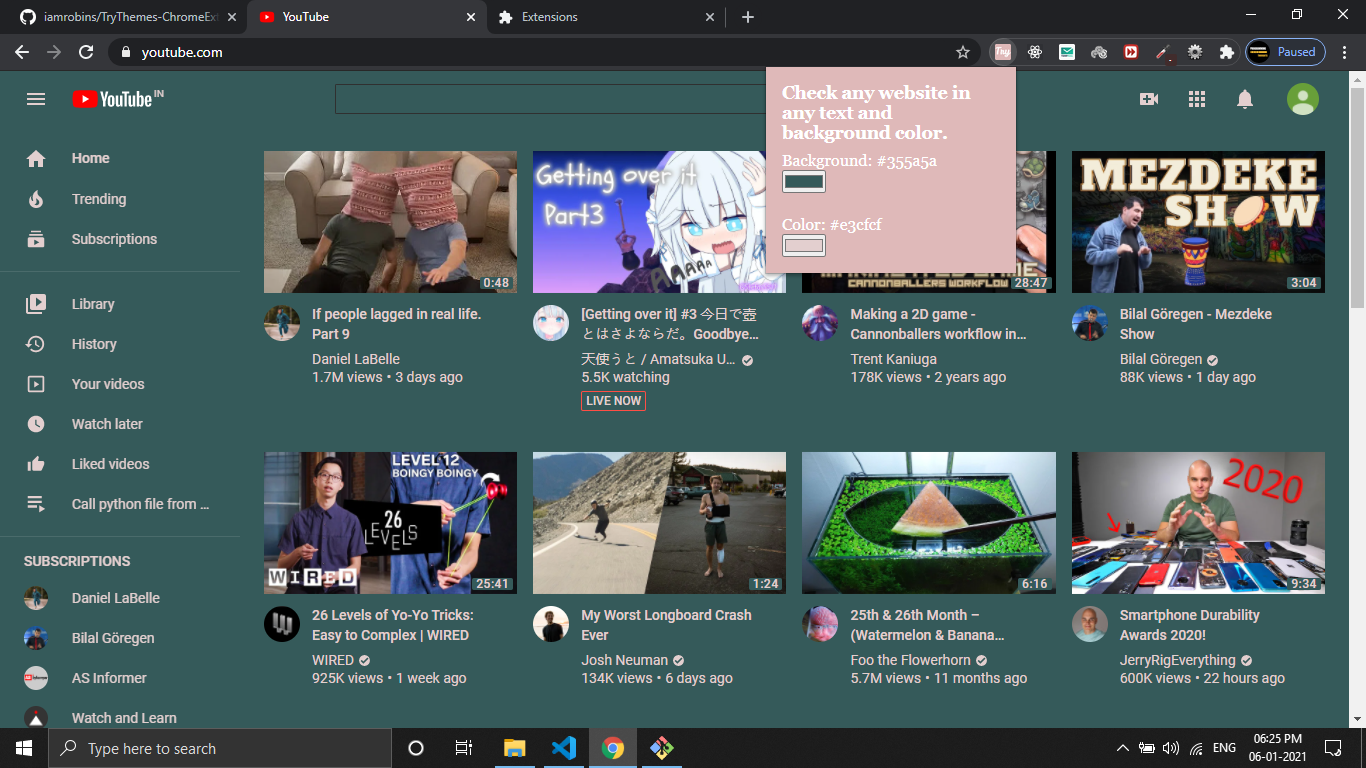
Task: Open Library in sidebar
Action: point(120,304)
